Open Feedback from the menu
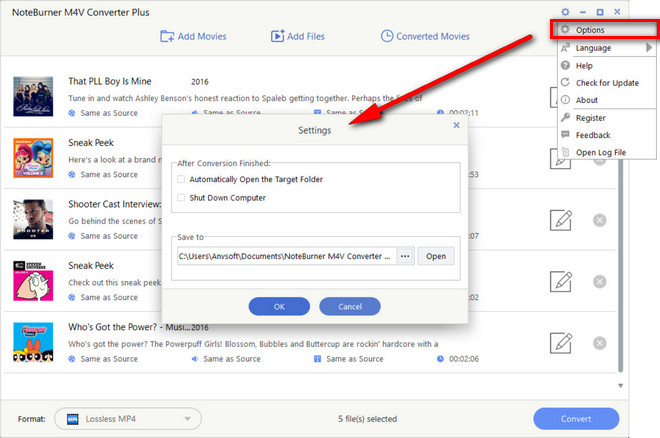 pyautogui.click(x=607, y=135)
